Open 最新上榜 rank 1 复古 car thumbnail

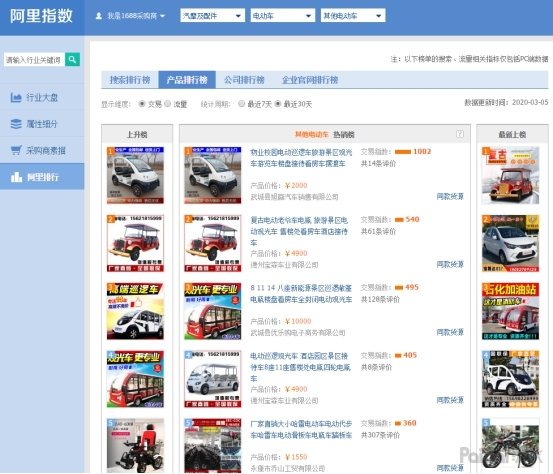point(510,175)
